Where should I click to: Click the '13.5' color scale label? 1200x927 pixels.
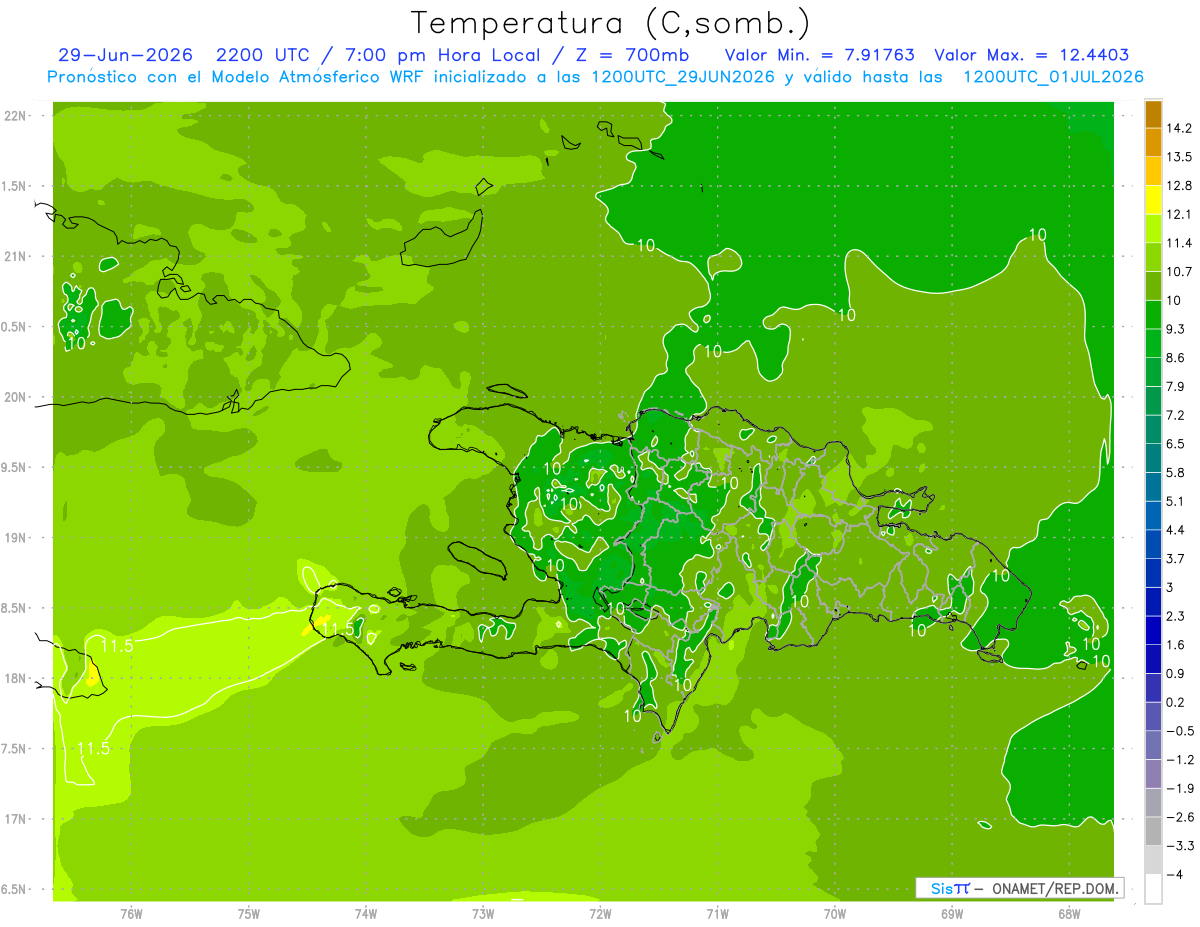(x=1179, y=157)
